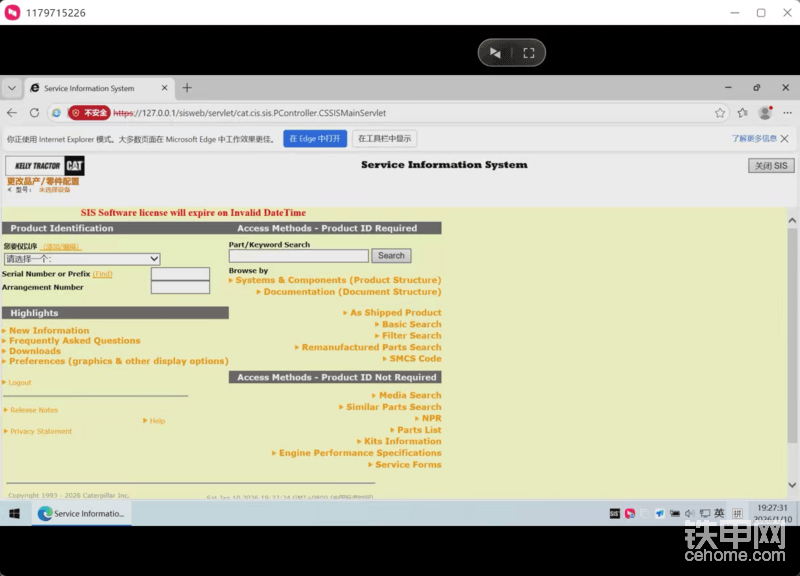Click the Part/Keyword Search text field

point(298,256)
